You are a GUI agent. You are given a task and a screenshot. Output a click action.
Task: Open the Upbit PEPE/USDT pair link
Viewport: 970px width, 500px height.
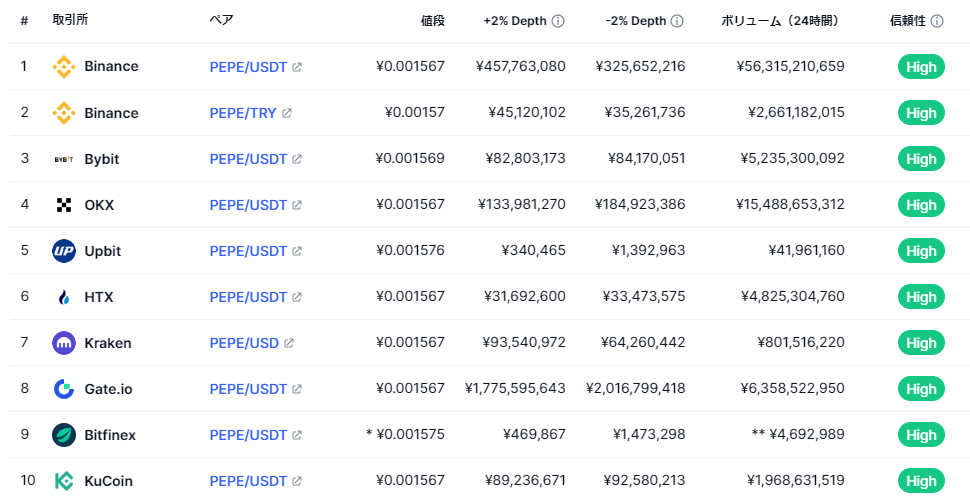pos(248,251)
